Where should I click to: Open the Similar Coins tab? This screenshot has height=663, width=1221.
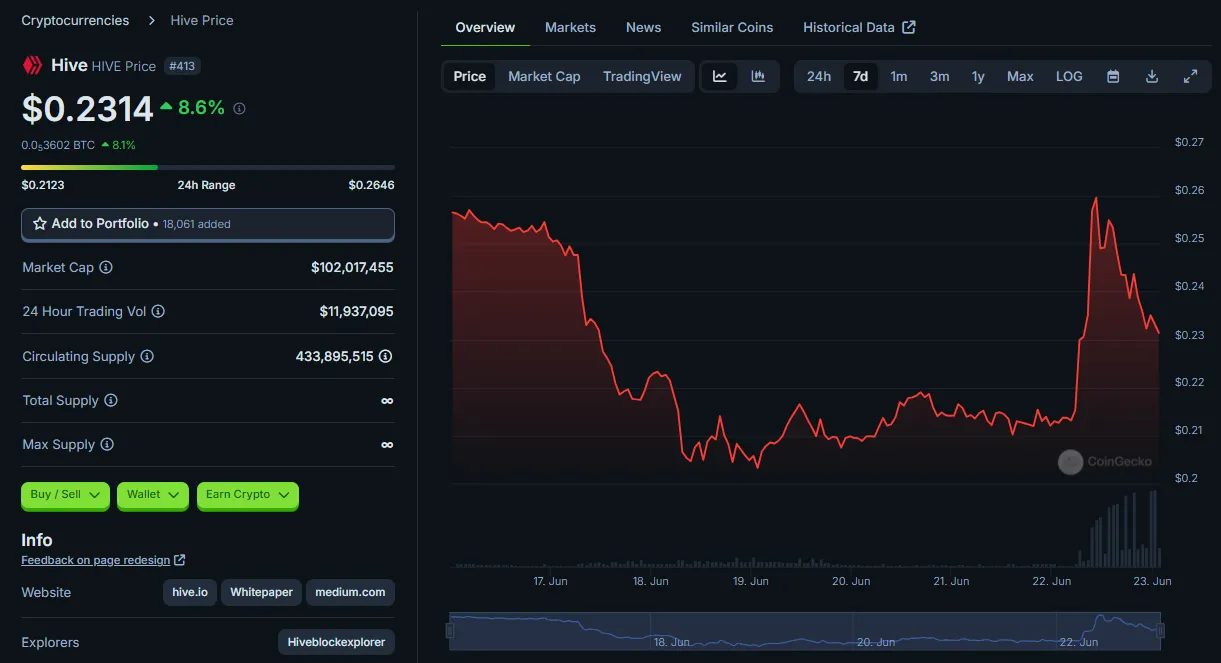pyautogui.click(x=732, y=27)
